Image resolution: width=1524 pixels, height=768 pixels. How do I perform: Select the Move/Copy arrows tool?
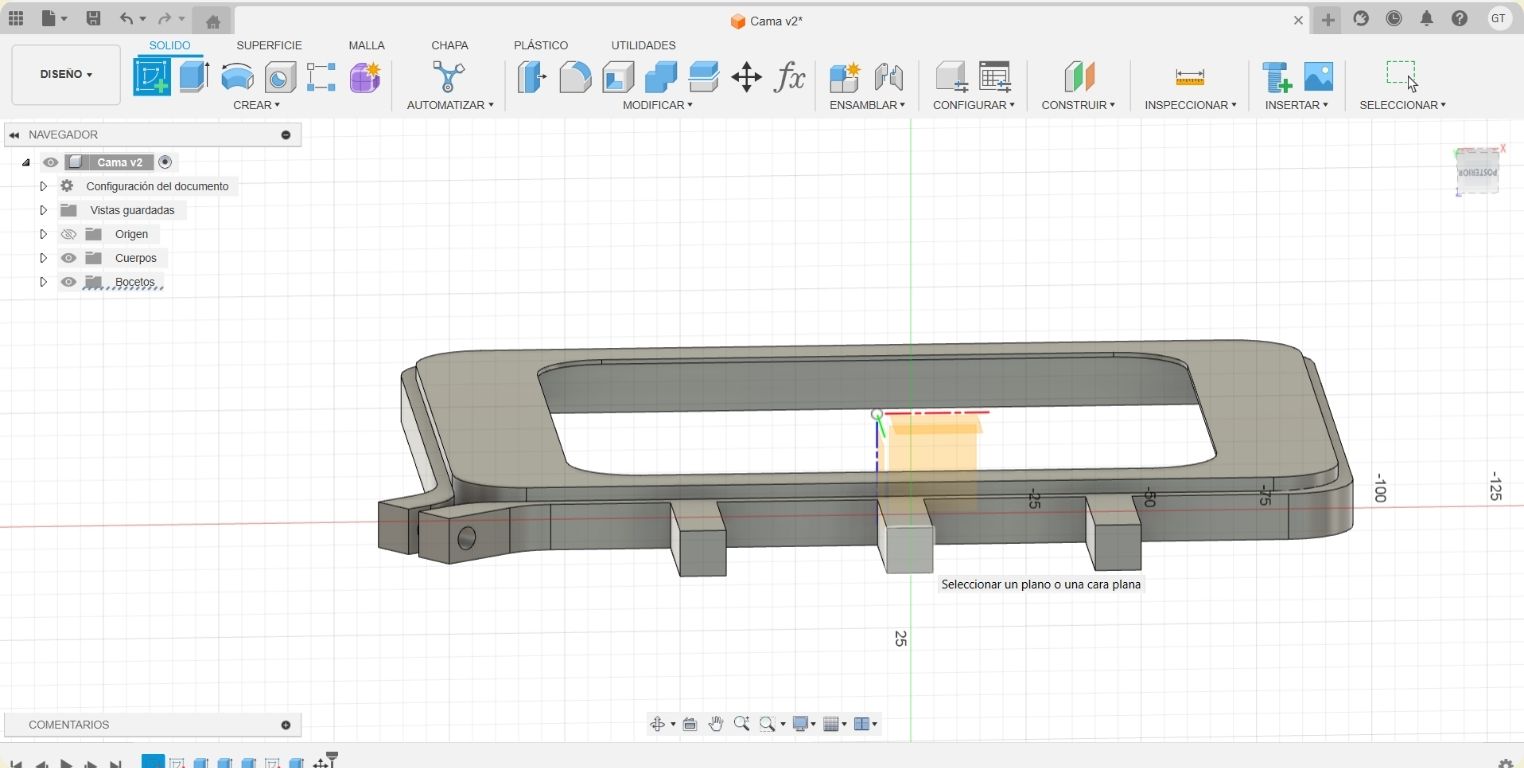tap(746, 77)
